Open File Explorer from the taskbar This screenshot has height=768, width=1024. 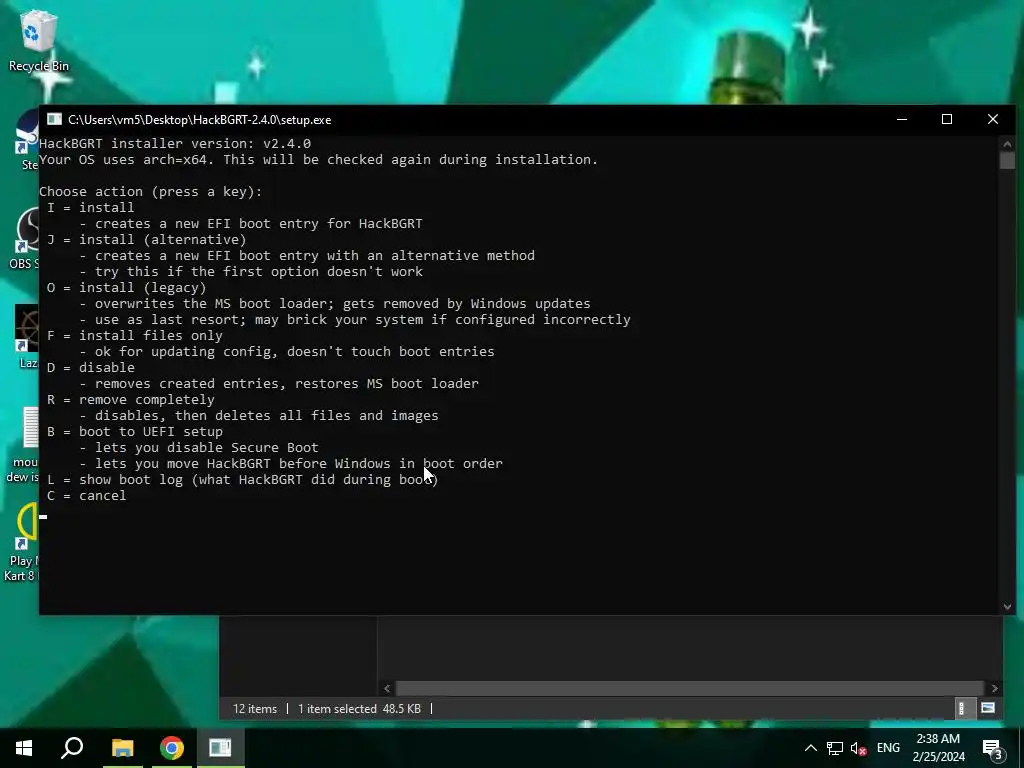(x=122, y=748)
